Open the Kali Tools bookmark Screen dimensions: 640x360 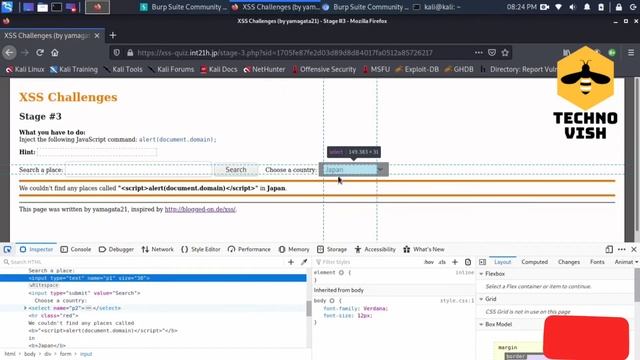click(123, 69)
